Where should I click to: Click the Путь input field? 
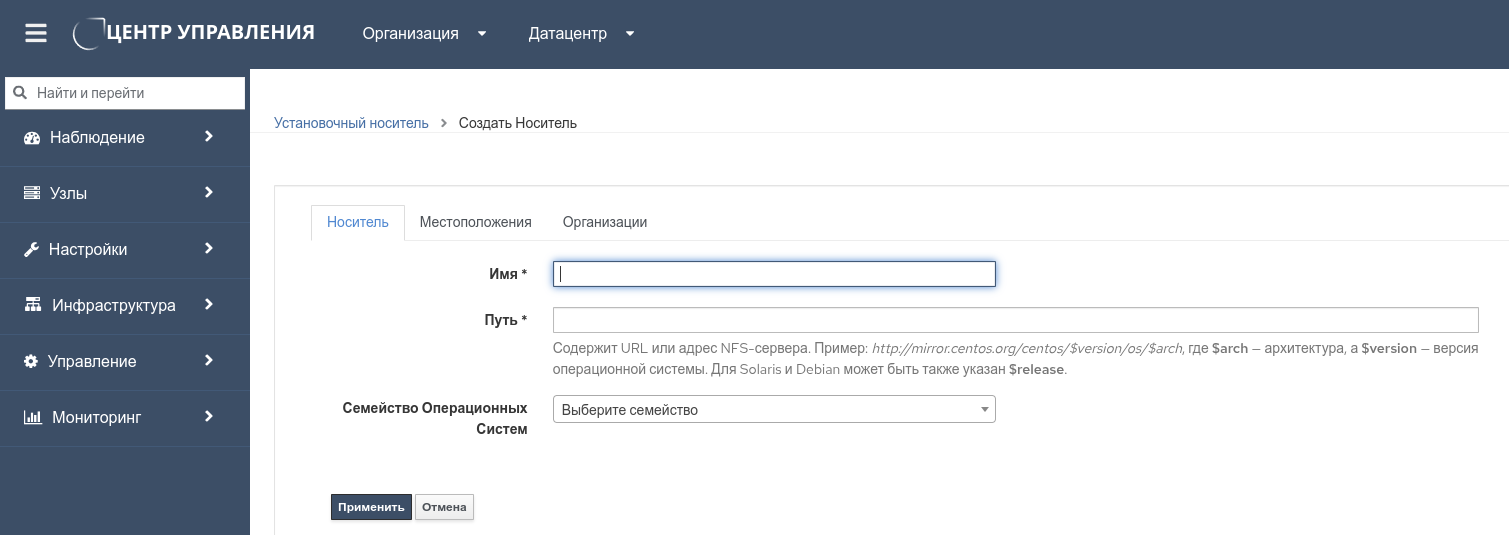[1015, 320]
